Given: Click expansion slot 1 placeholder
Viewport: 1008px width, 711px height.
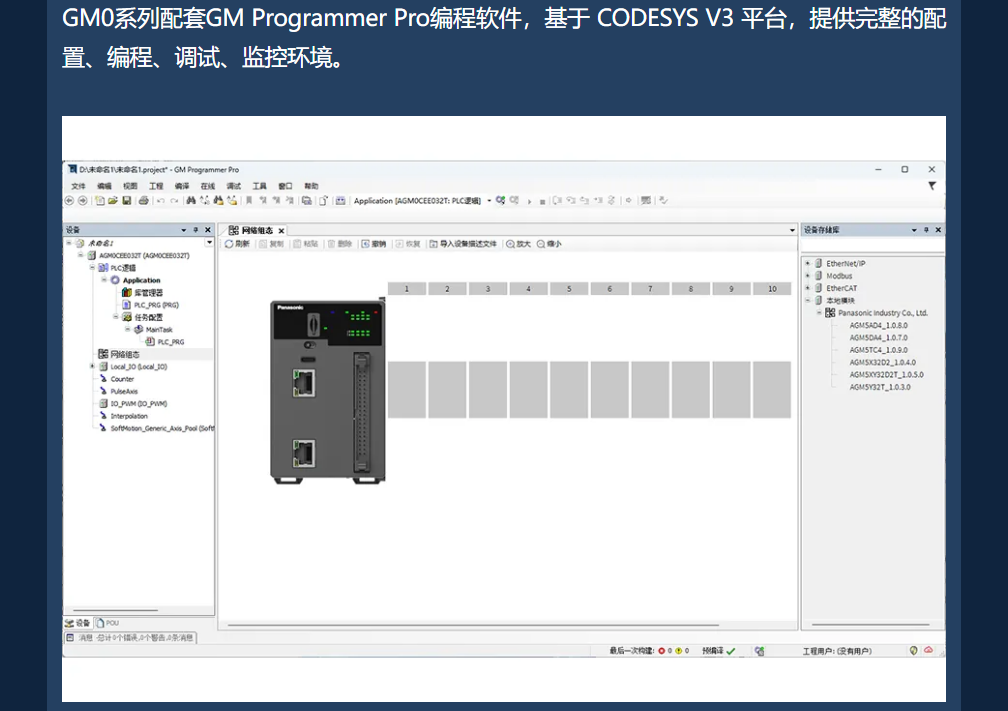Looking at the screenshot, I should click(x=406, y=390).
